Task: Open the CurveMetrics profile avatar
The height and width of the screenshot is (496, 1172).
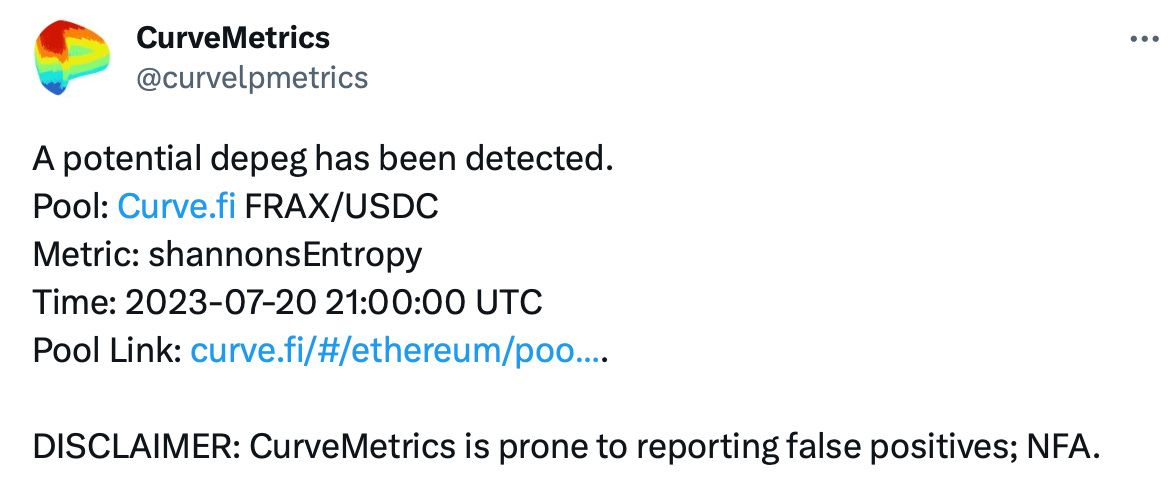Action: click(72, 58)
